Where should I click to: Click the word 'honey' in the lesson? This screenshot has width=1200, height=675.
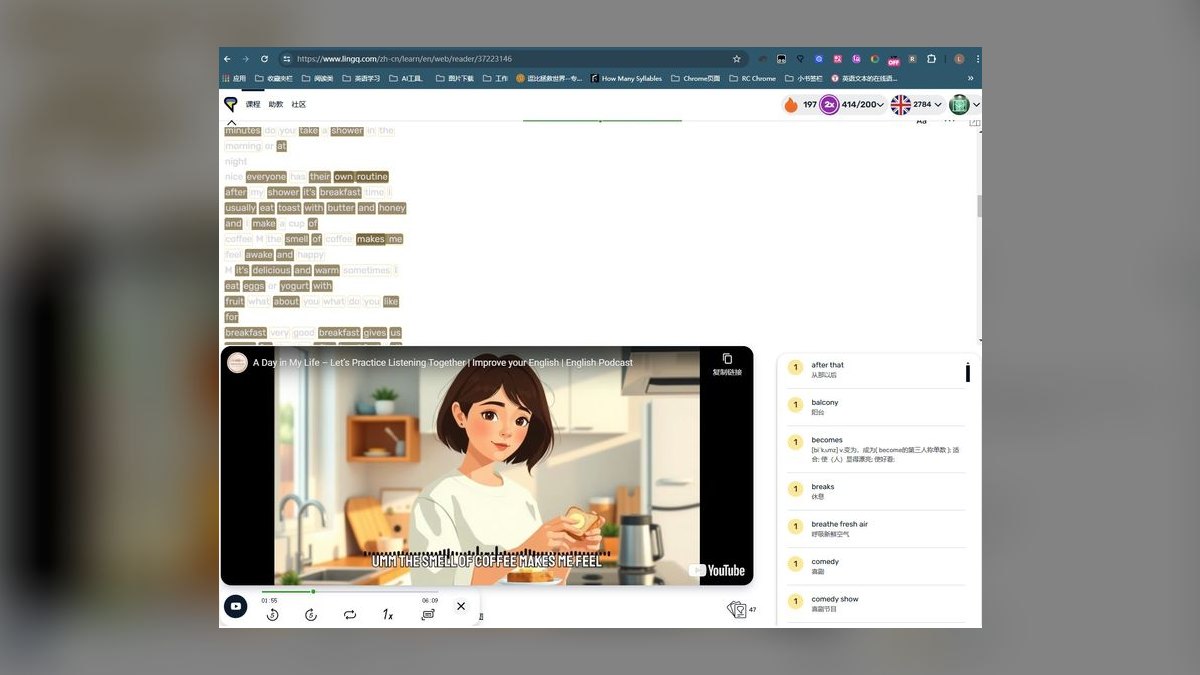(392, 208)
